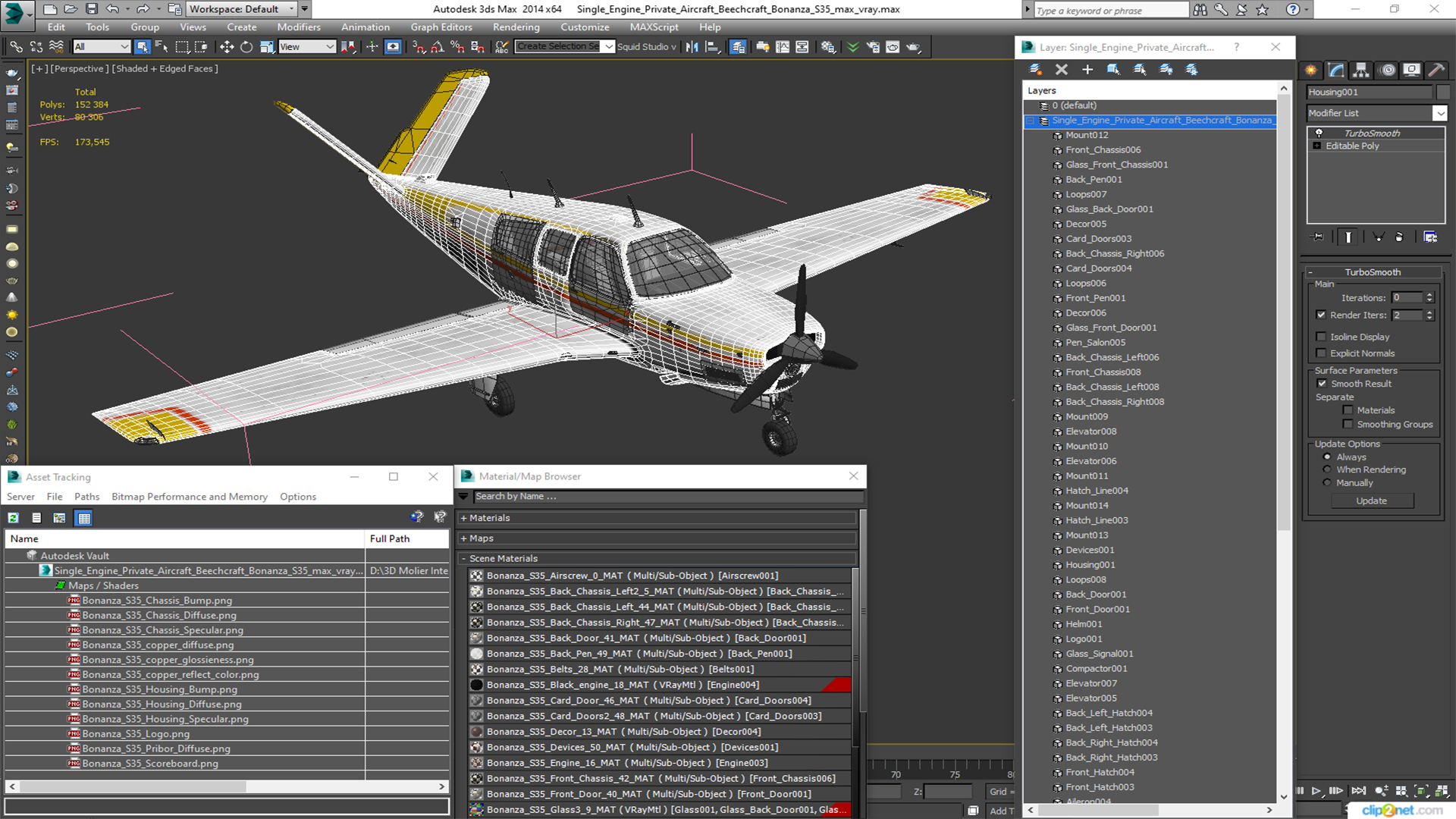
Task: Open the Material Editor toolbar icon
Action: click(827, 47)
